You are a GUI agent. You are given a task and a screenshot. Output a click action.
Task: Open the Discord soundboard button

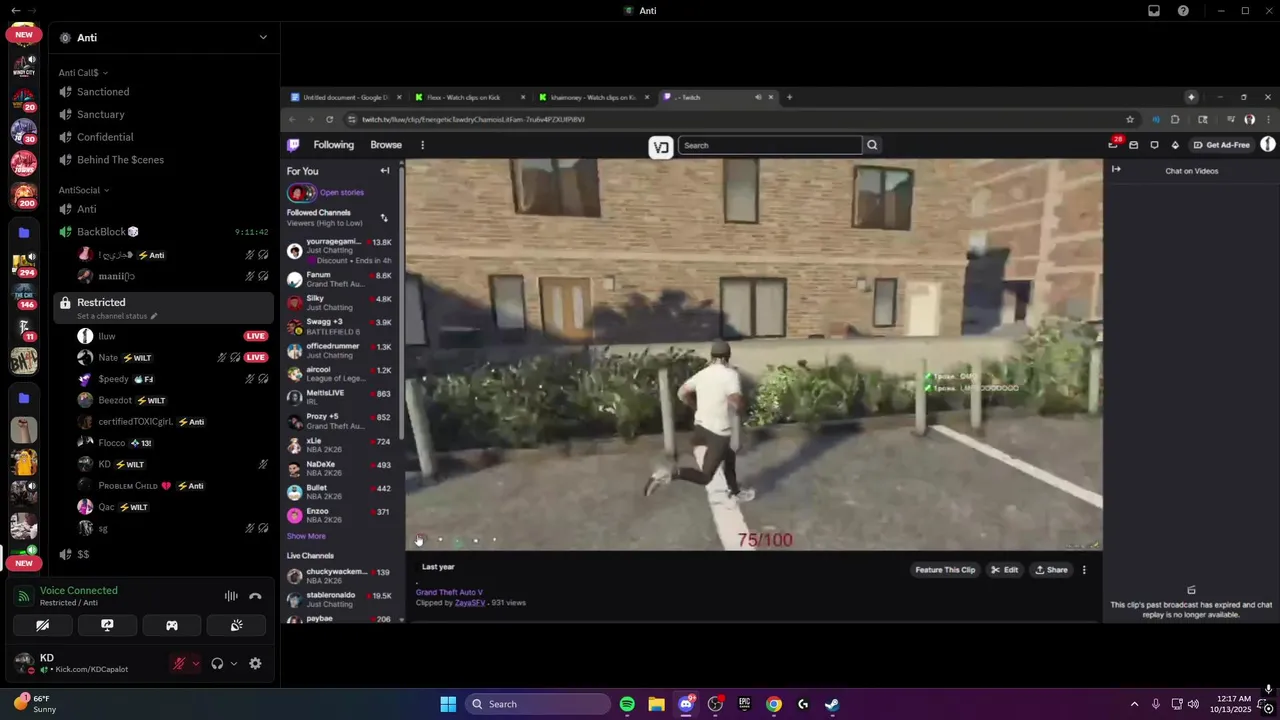(x=236, y=625)
